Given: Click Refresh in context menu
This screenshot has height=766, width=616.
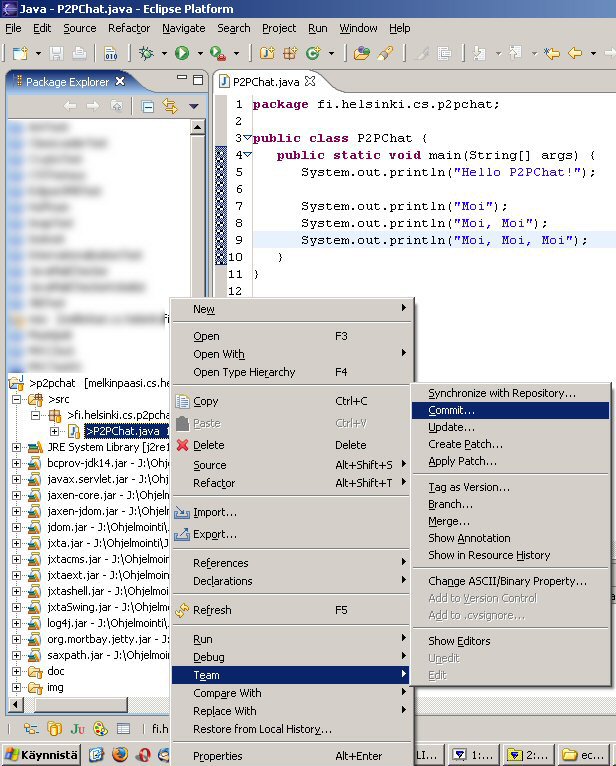Looking at the screenshot, I should point(291,610).
